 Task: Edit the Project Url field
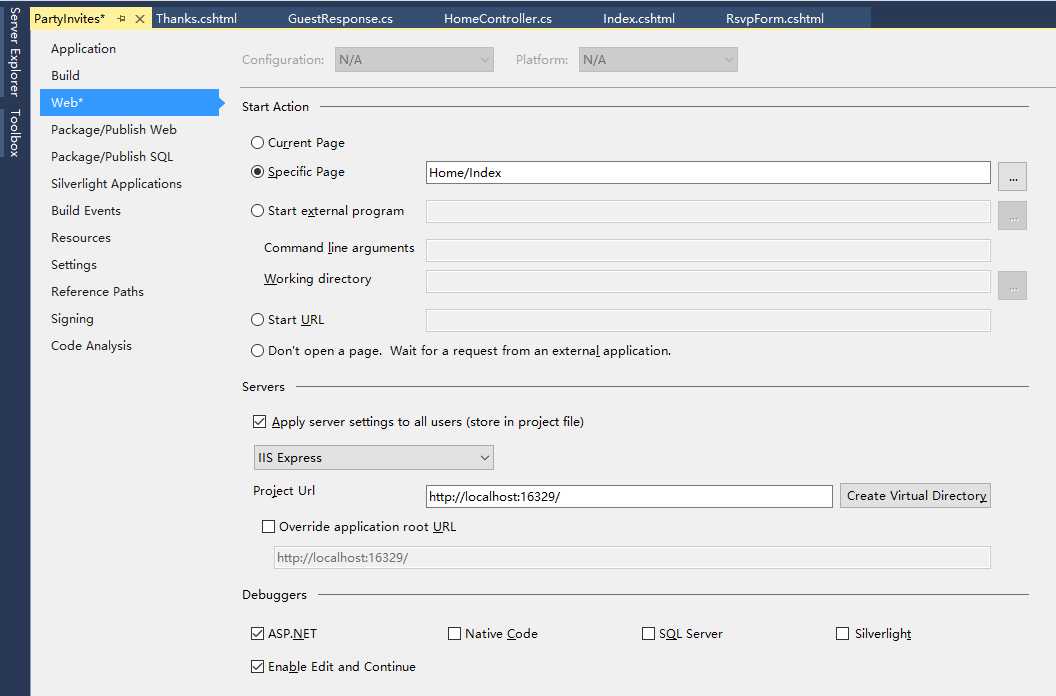point(629,497)
